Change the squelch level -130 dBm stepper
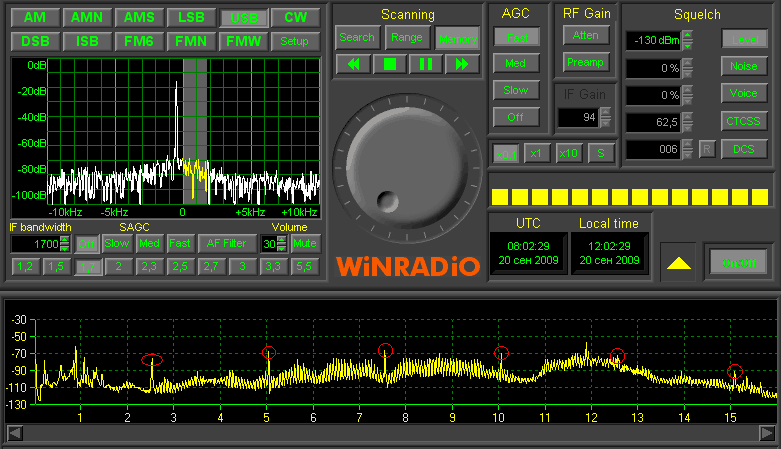The width and height of the screenshot is (781, 449). [688, 40]
